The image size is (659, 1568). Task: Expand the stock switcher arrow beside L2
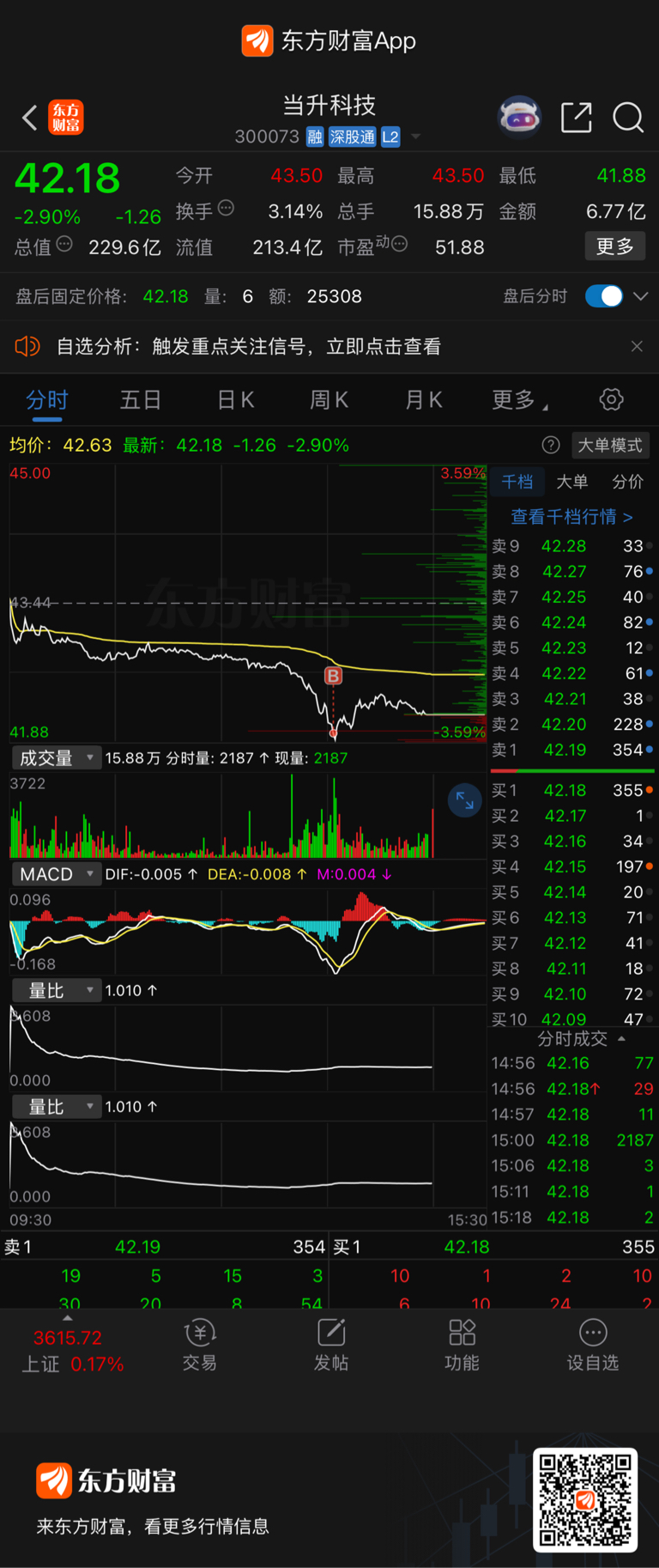click(416, 137)
